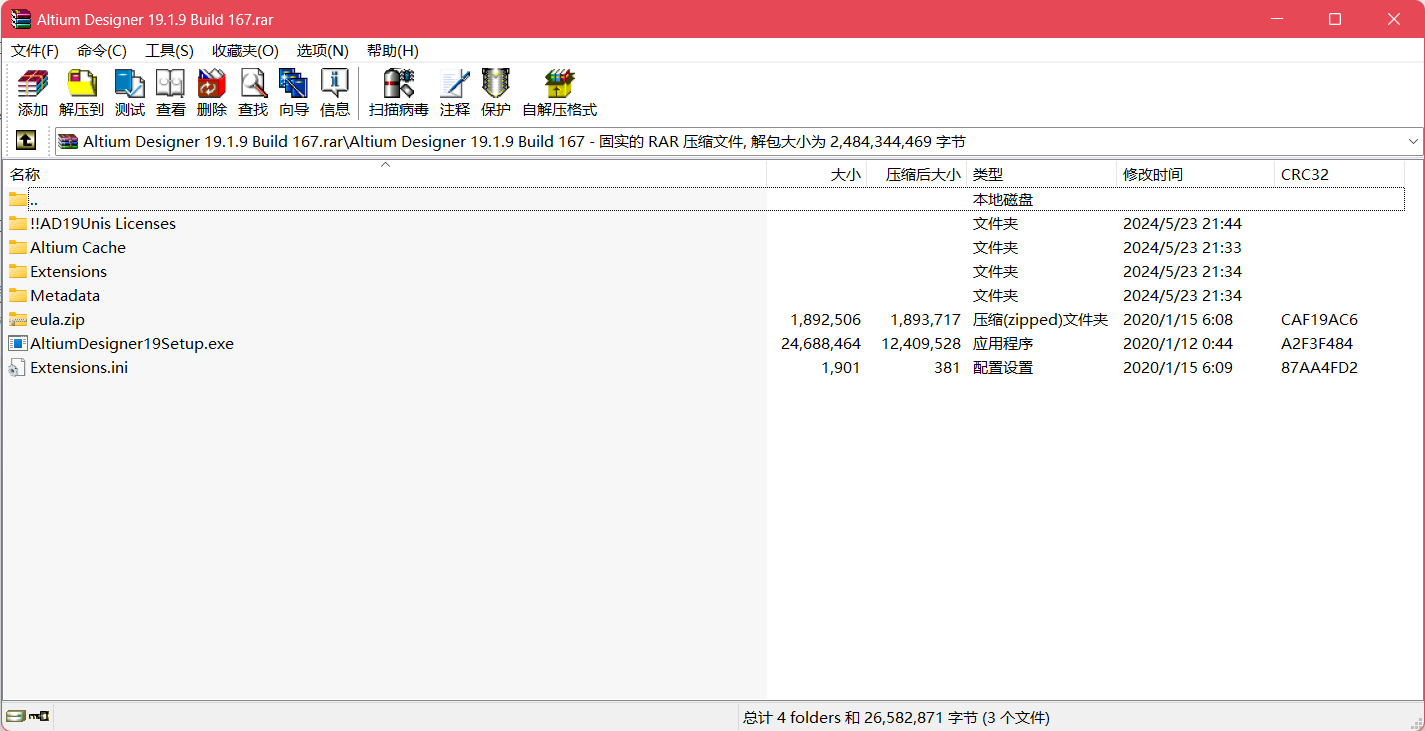Viewport: 1425px width, 731px height.
Task: Click the key icon in status bar
Action: click(39, 716)
